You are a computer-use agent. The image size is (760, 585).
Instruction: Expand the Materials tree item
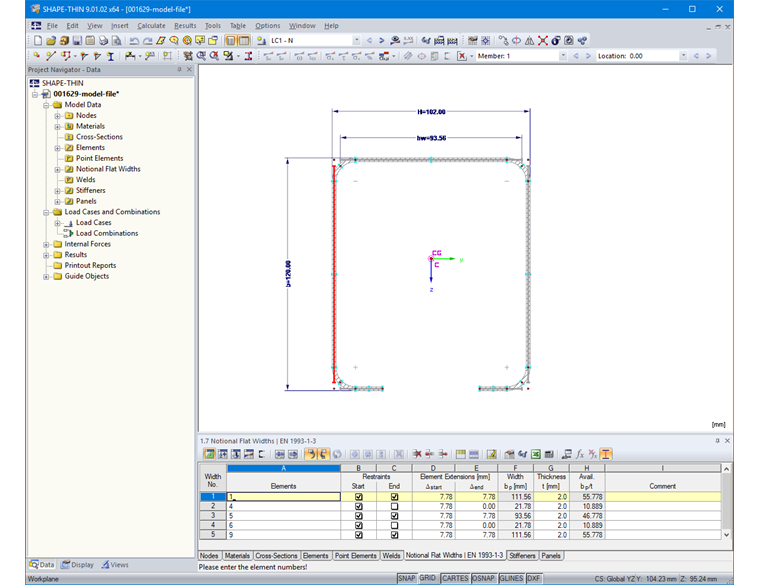[x=57, y=126]
